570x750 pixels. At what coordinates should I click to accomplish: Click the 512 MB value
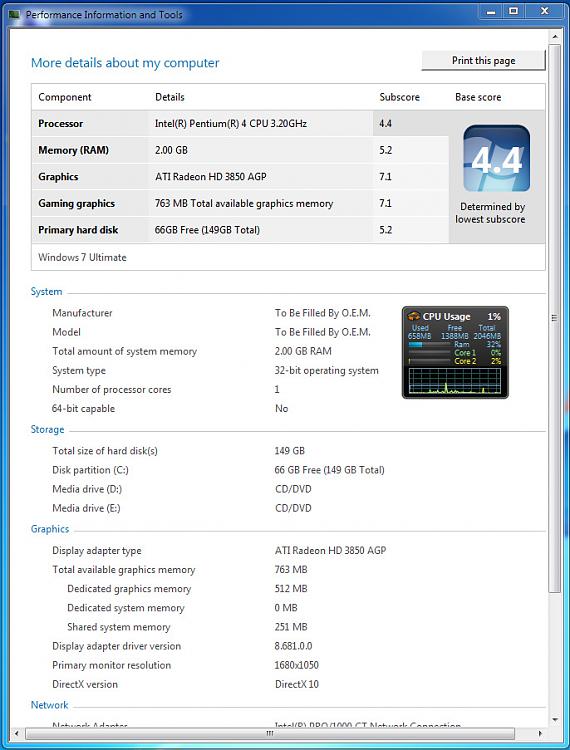[291, 589]
